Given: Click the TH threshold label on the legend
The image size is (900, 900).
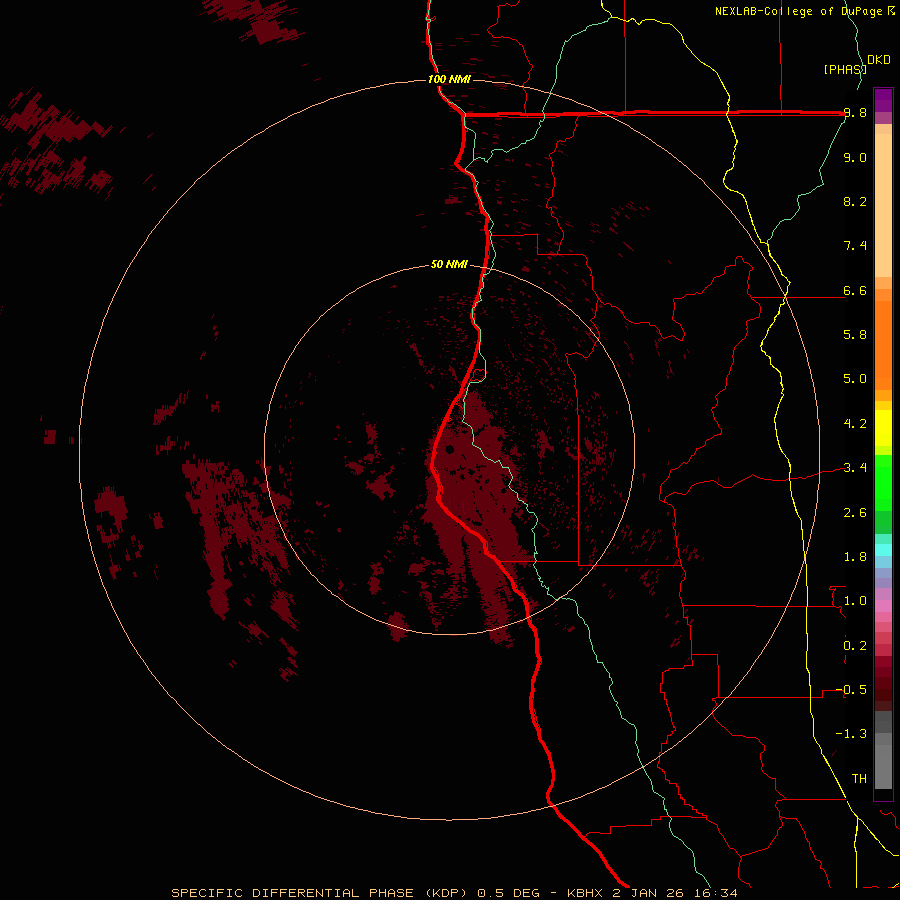Looking at the screenshot, I should [x=859, y=779].
